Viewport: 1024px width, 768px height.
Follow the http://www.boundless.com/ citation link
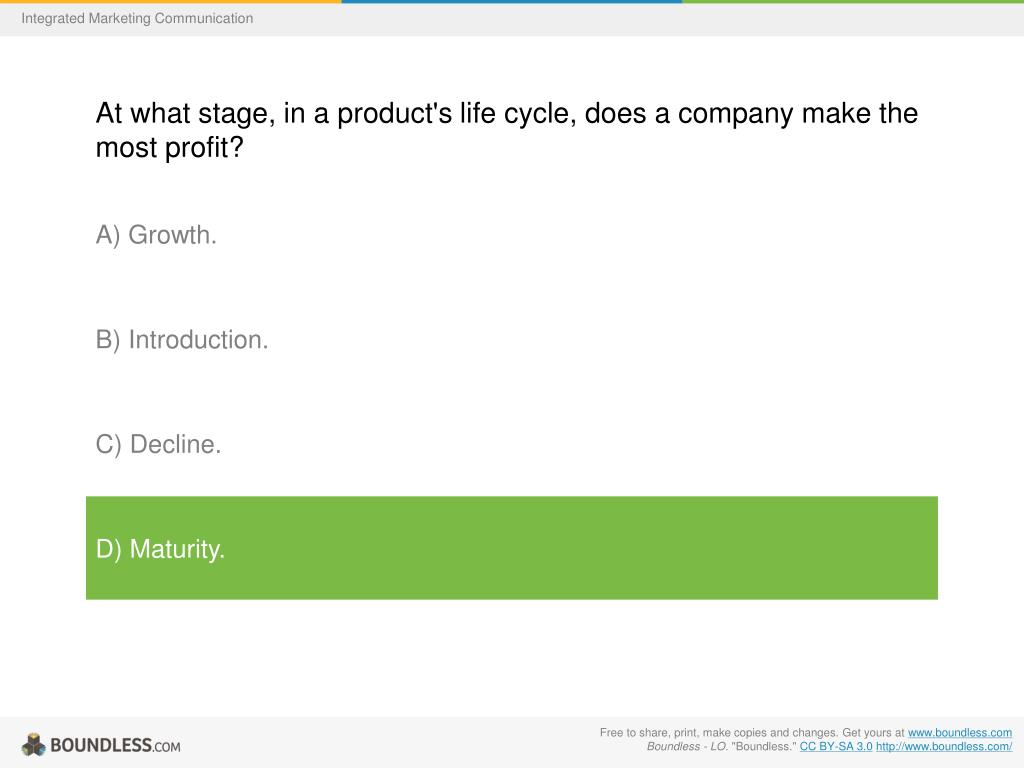(x=944, y=746)
